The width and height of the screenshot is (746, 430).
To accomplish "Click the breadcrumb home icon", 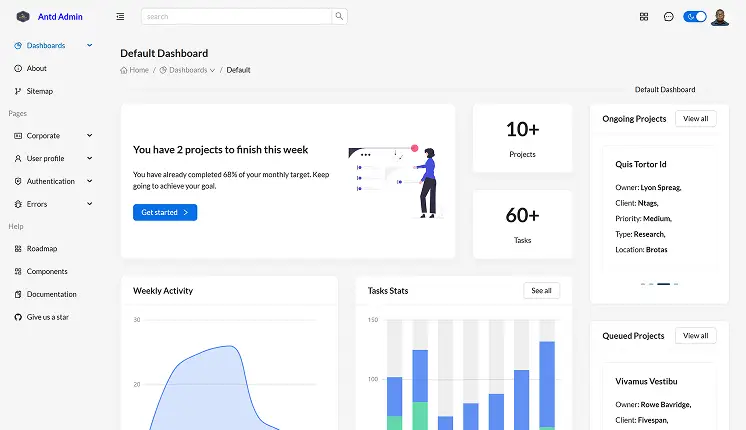I will point(124,70).
